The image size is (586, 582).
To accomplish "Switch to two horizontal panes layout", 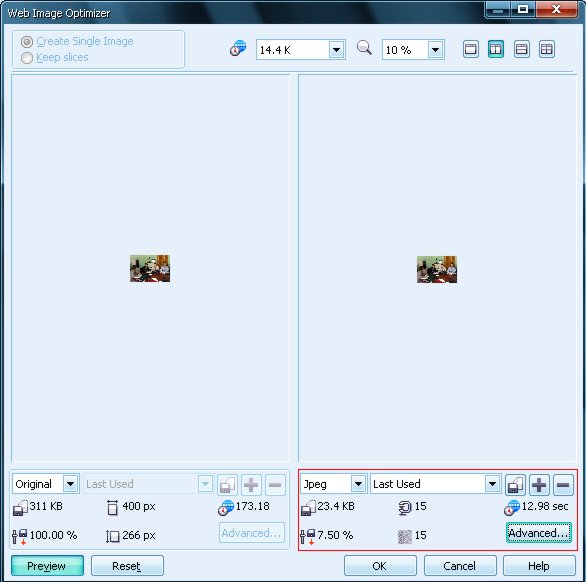I will tap(521, 49).
